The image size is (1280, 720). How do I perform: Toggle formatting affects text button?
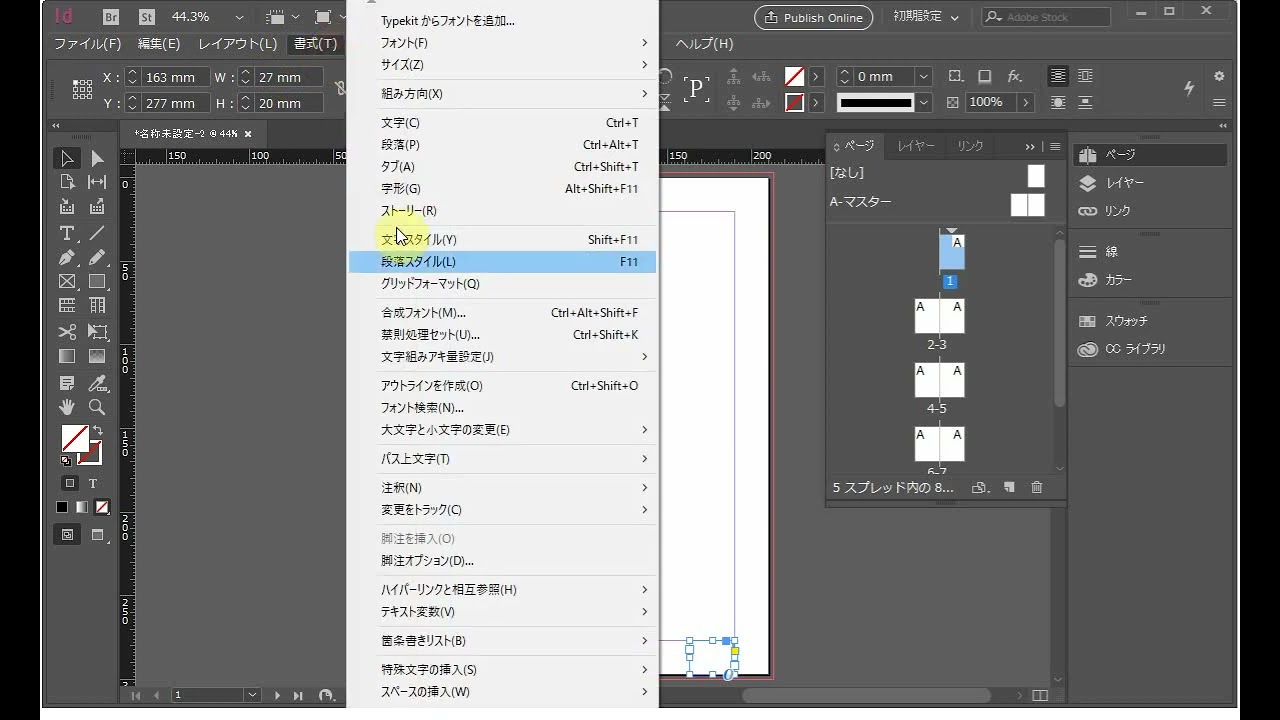92,483
